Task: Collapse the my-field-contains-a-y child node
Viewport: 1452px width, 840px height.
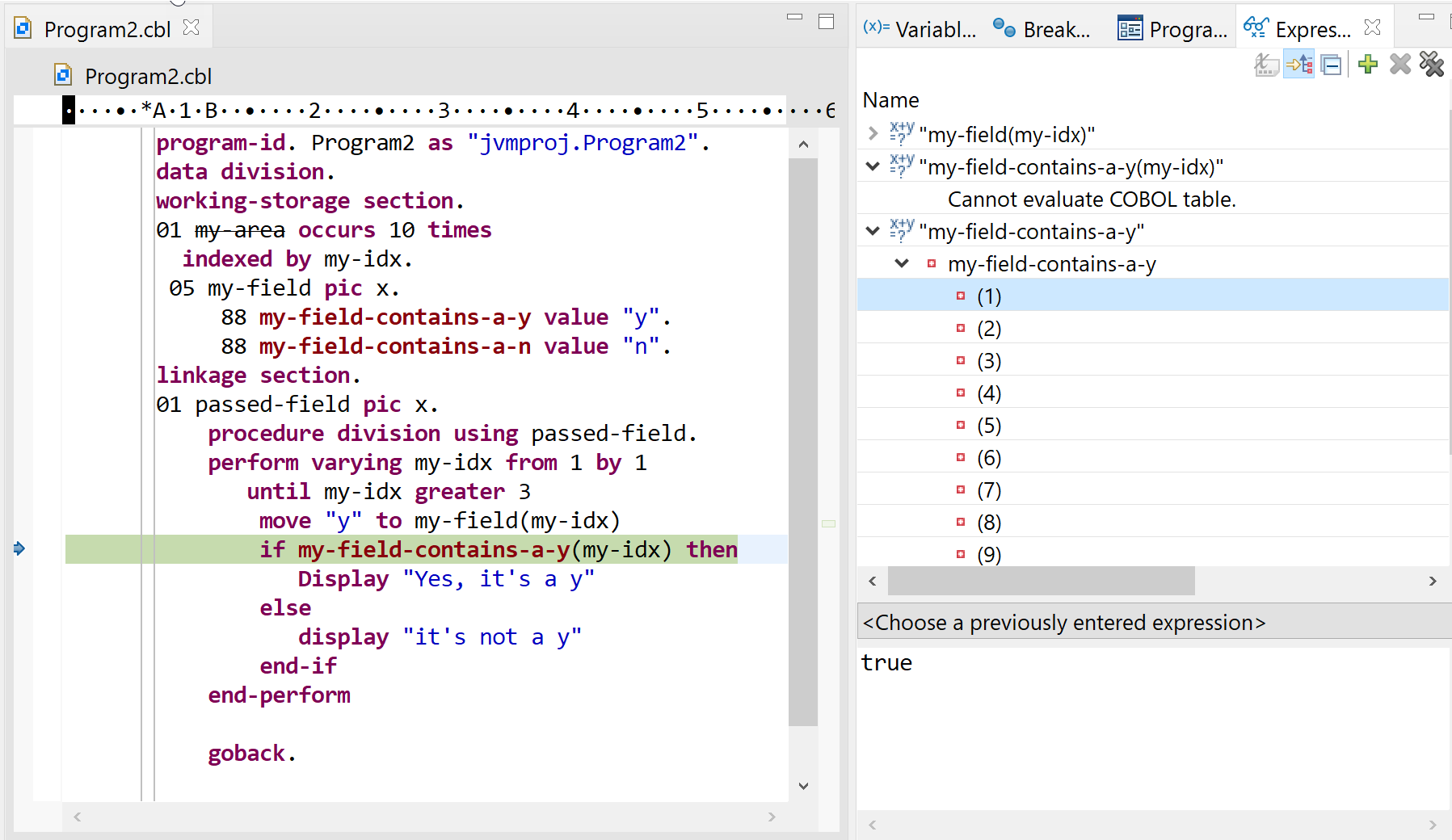Action: coord(903,263)
